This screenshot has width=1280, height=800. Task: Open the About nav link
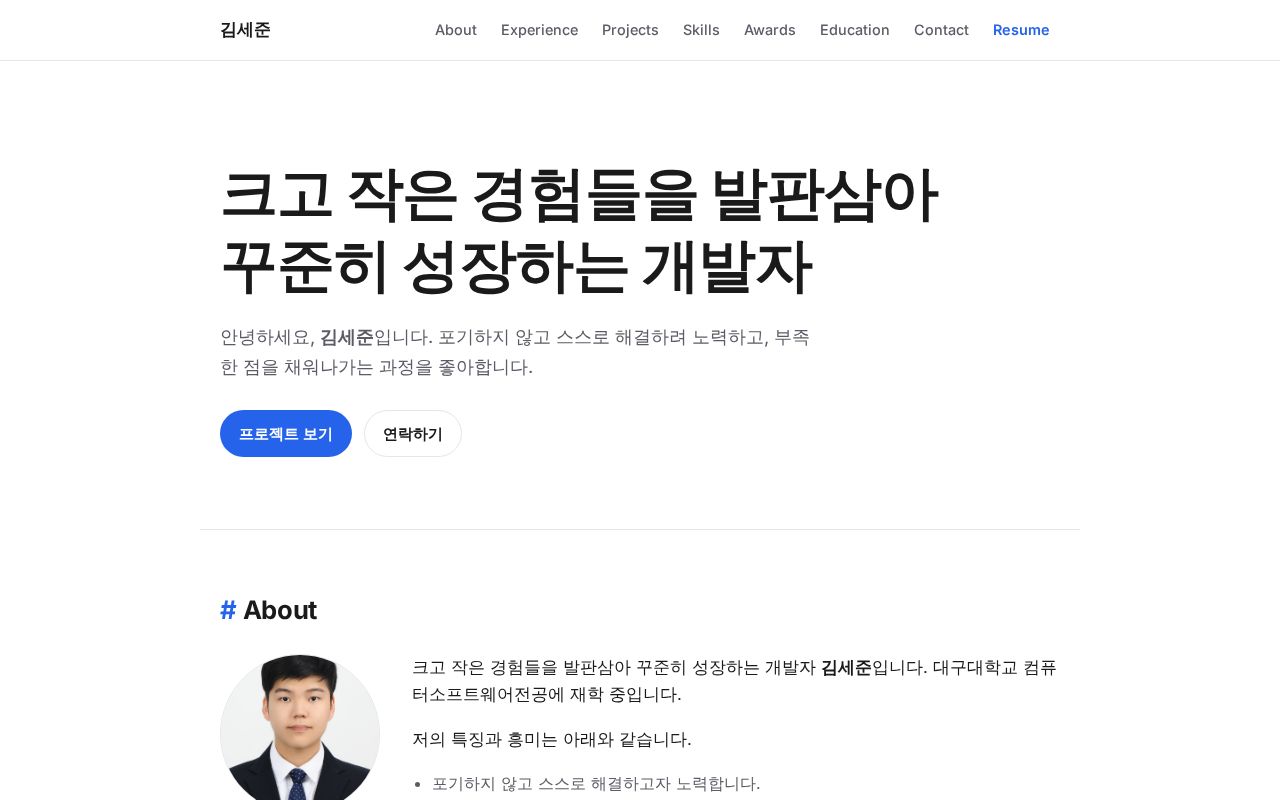[x=456, y=30]
